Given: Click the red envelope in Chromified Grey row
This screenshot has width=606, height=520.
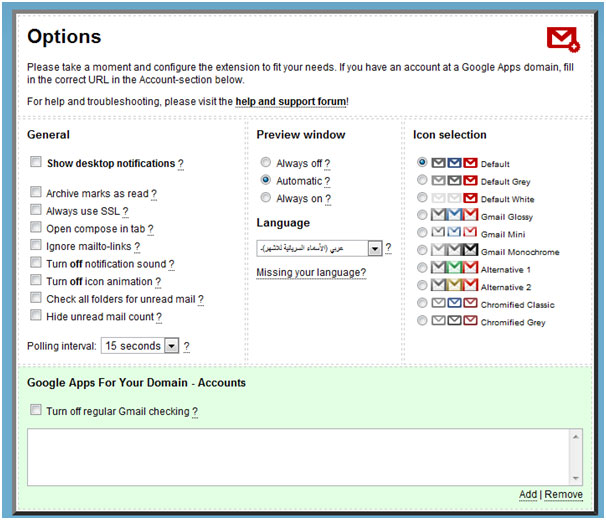Looking at the screenshot, I should click(470, 320).
